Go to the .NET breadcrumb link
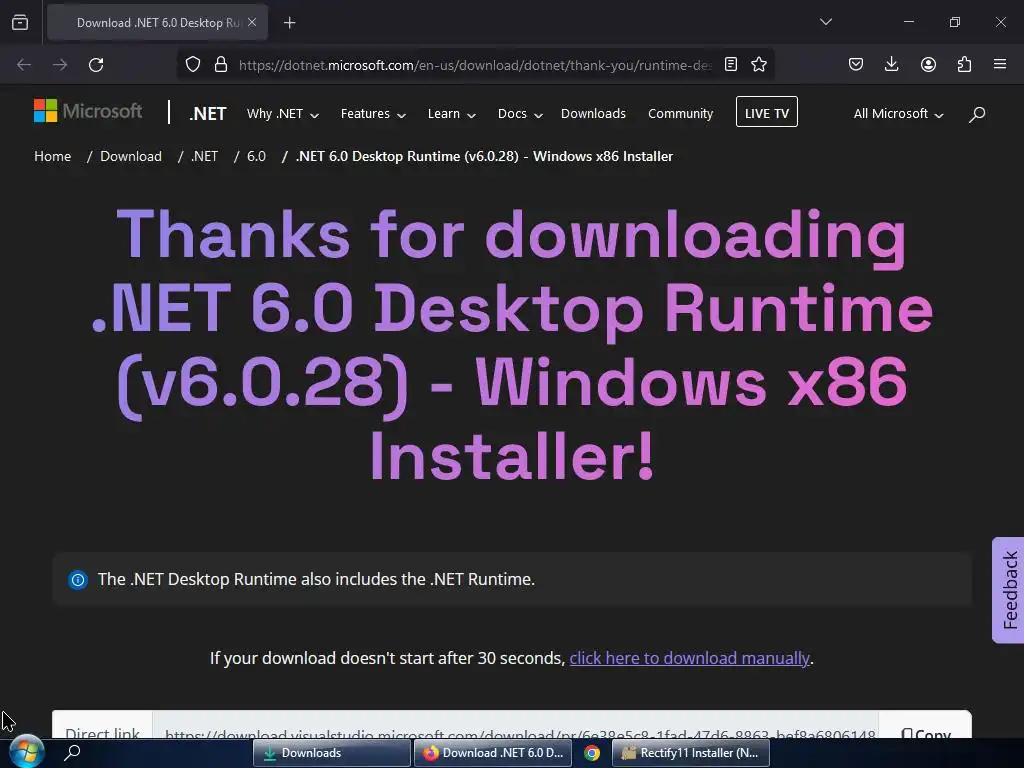 point(204,156)
